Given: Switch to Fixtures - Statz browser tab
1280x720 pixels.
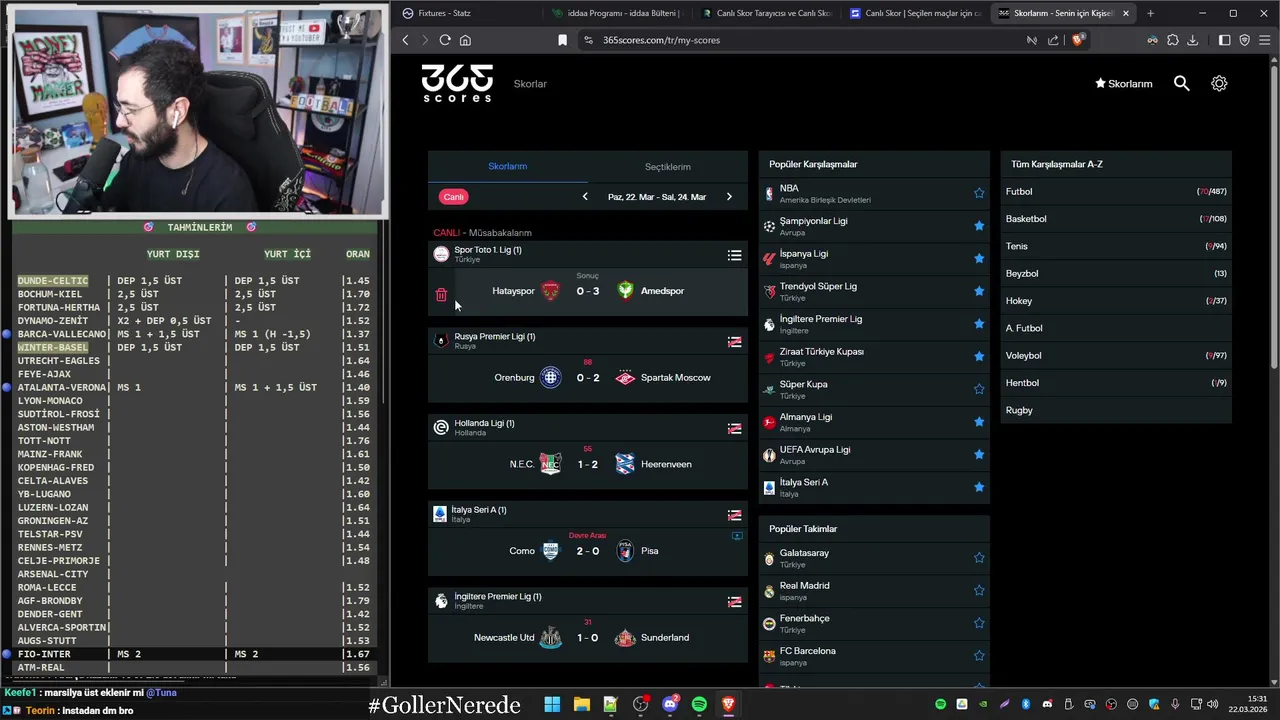Looking at the screenshot, I should 465,13.
